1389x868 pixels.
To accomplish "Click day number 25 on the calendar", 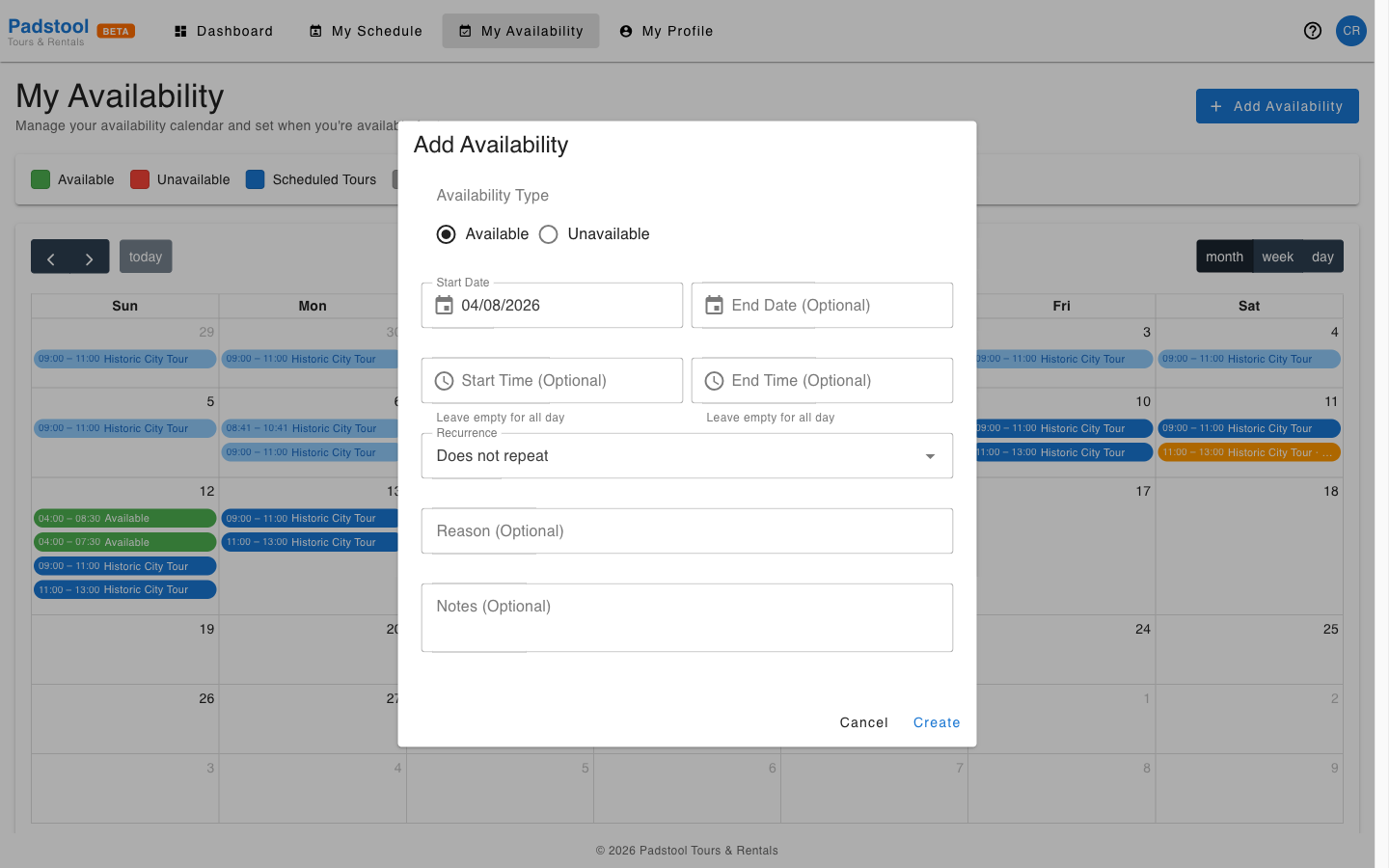I will click(1331, 629).
